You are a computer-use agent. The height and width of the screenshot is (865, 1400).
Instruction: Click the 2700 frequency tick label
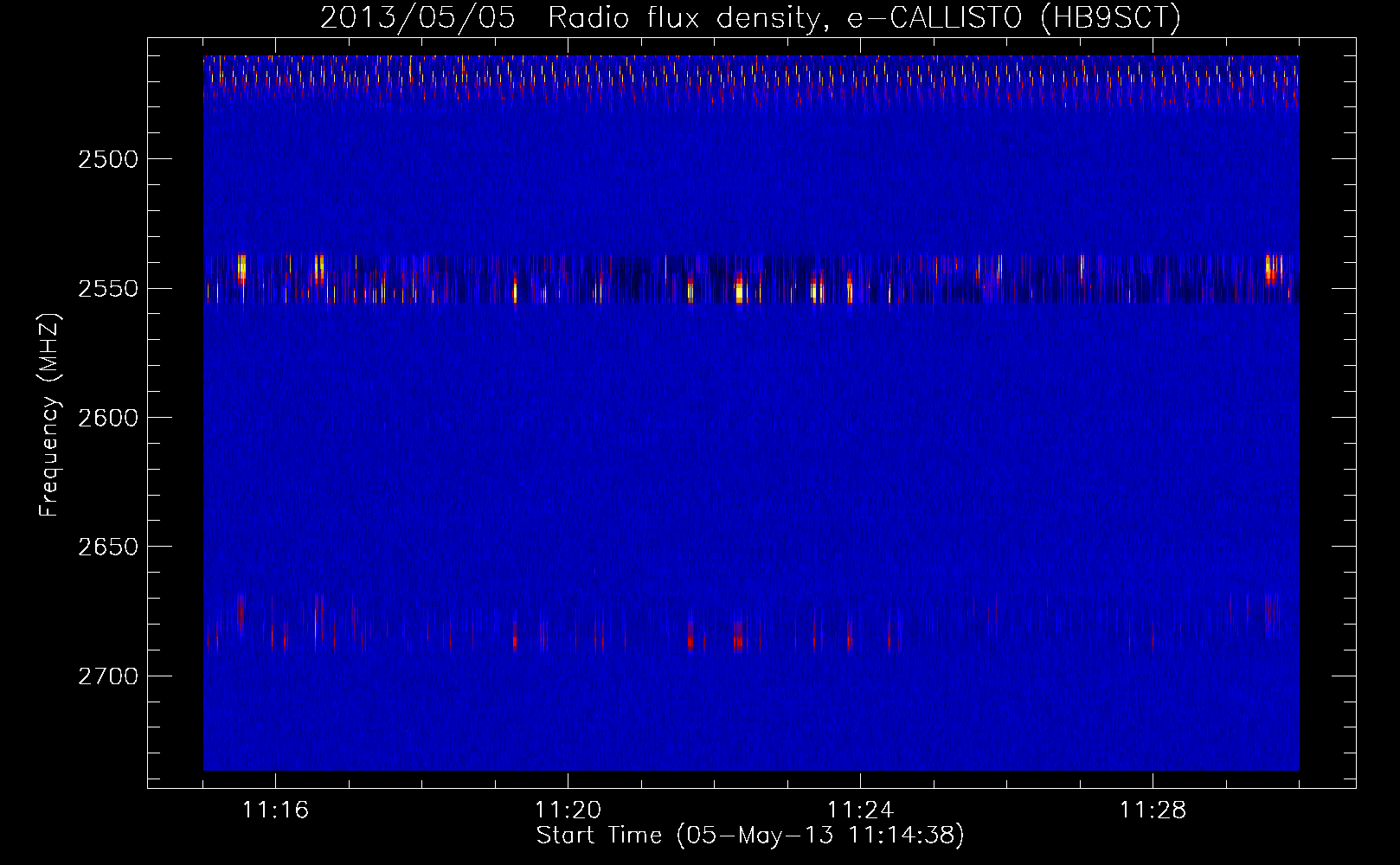tap(108, 676)
